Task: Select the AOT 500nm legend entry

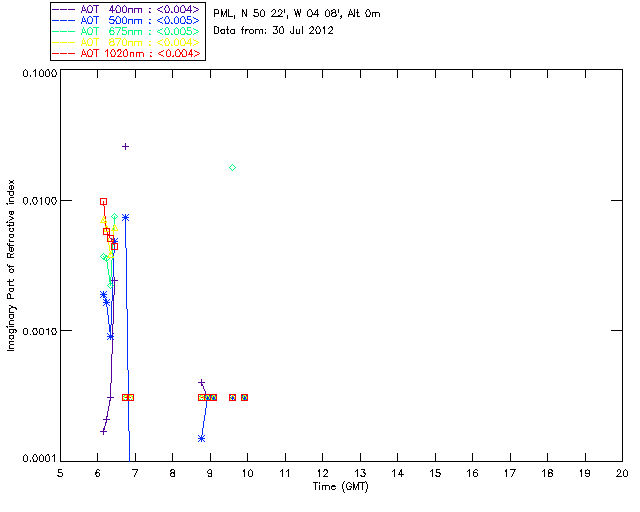Action: tap(127, 20)
